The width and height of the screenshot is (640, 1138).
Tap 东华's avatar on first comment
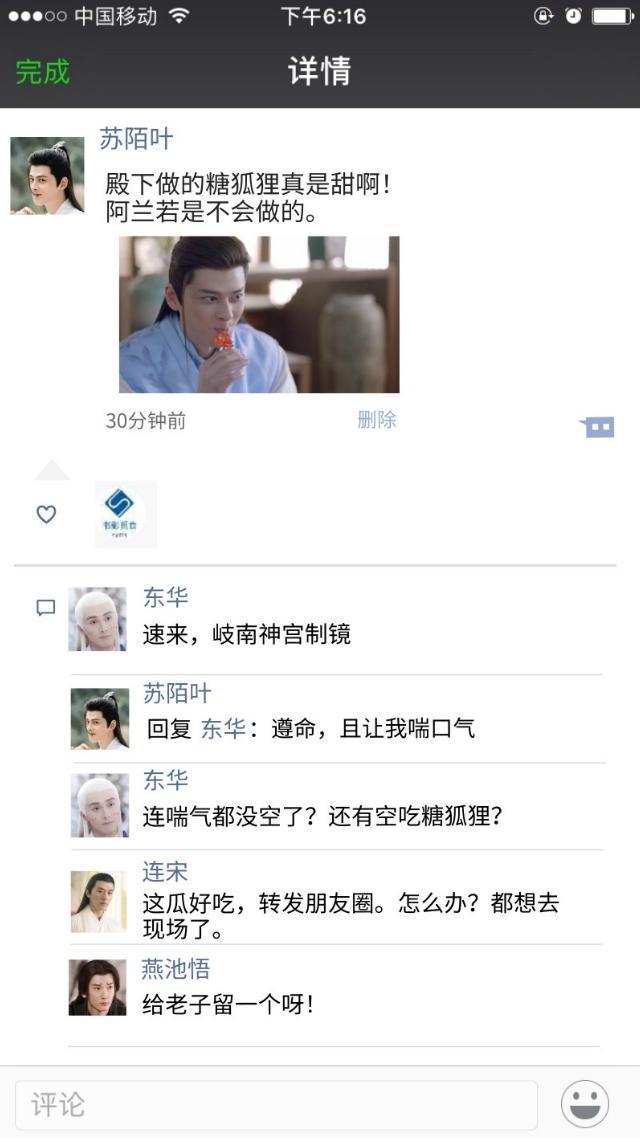97,619
